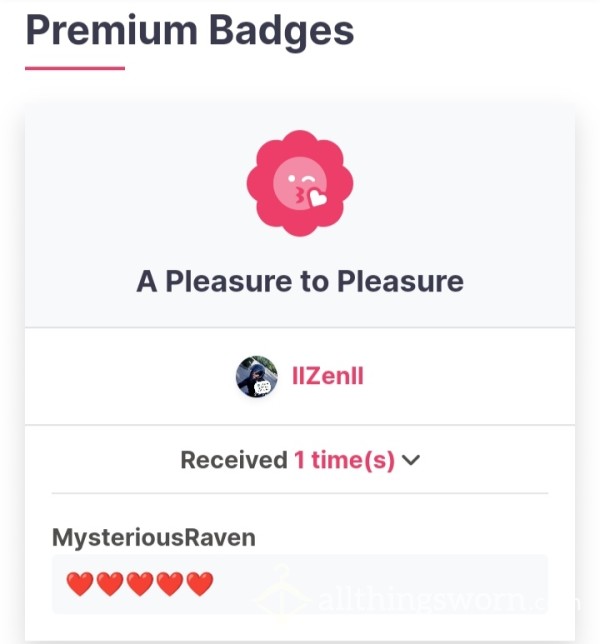Collapse the Received chevron arrow
The width and height of the screenshot is (600, 644).
[x=411, y=460]
